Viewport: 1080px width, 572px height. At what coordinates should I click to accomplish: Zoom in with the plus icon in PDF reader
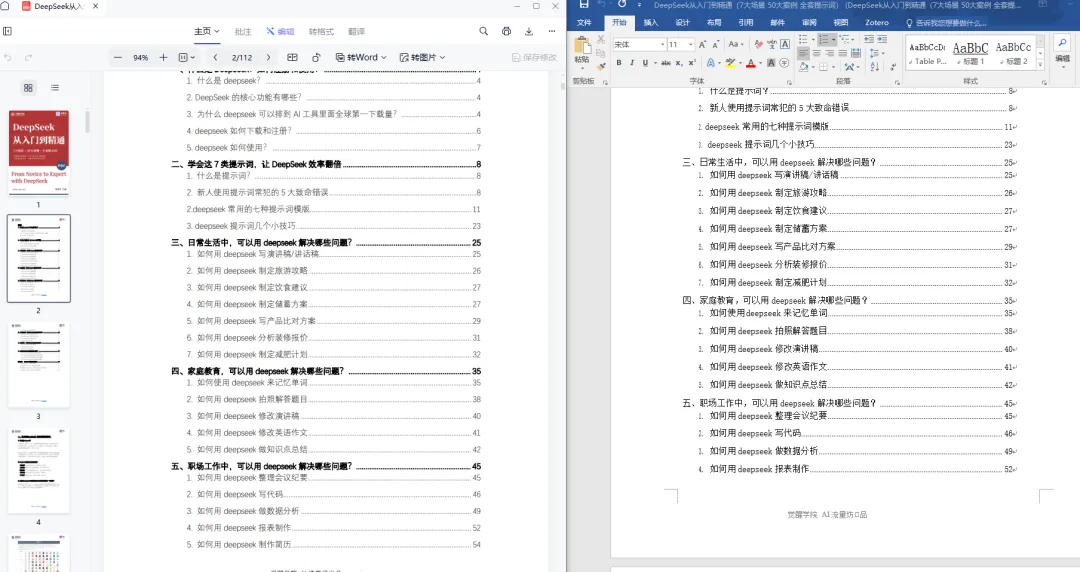pyautogui.click(x=163, y=57)
